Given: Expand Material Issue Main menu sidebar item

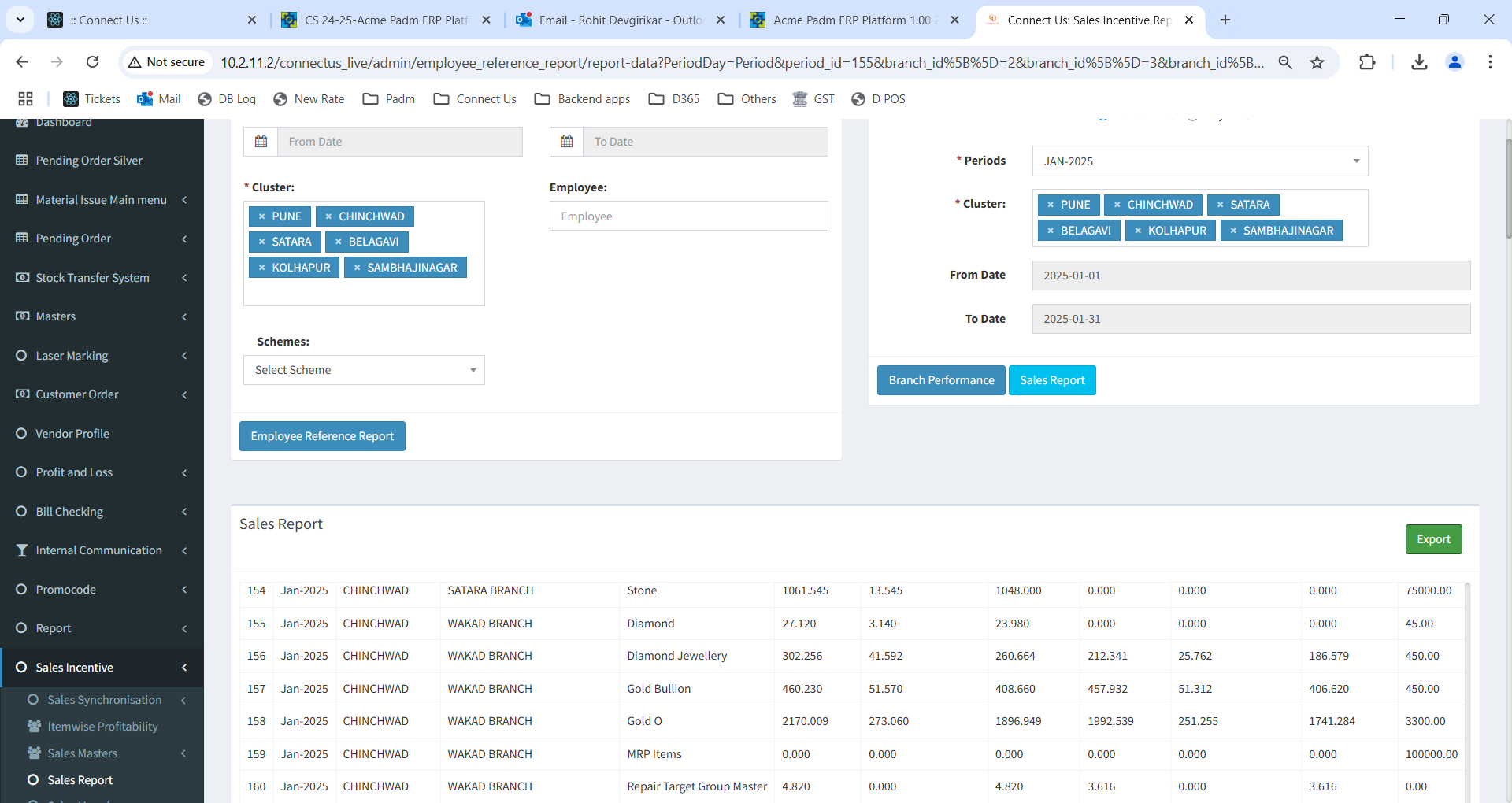Looking at the screenshot, I should [x=102, y=200].
